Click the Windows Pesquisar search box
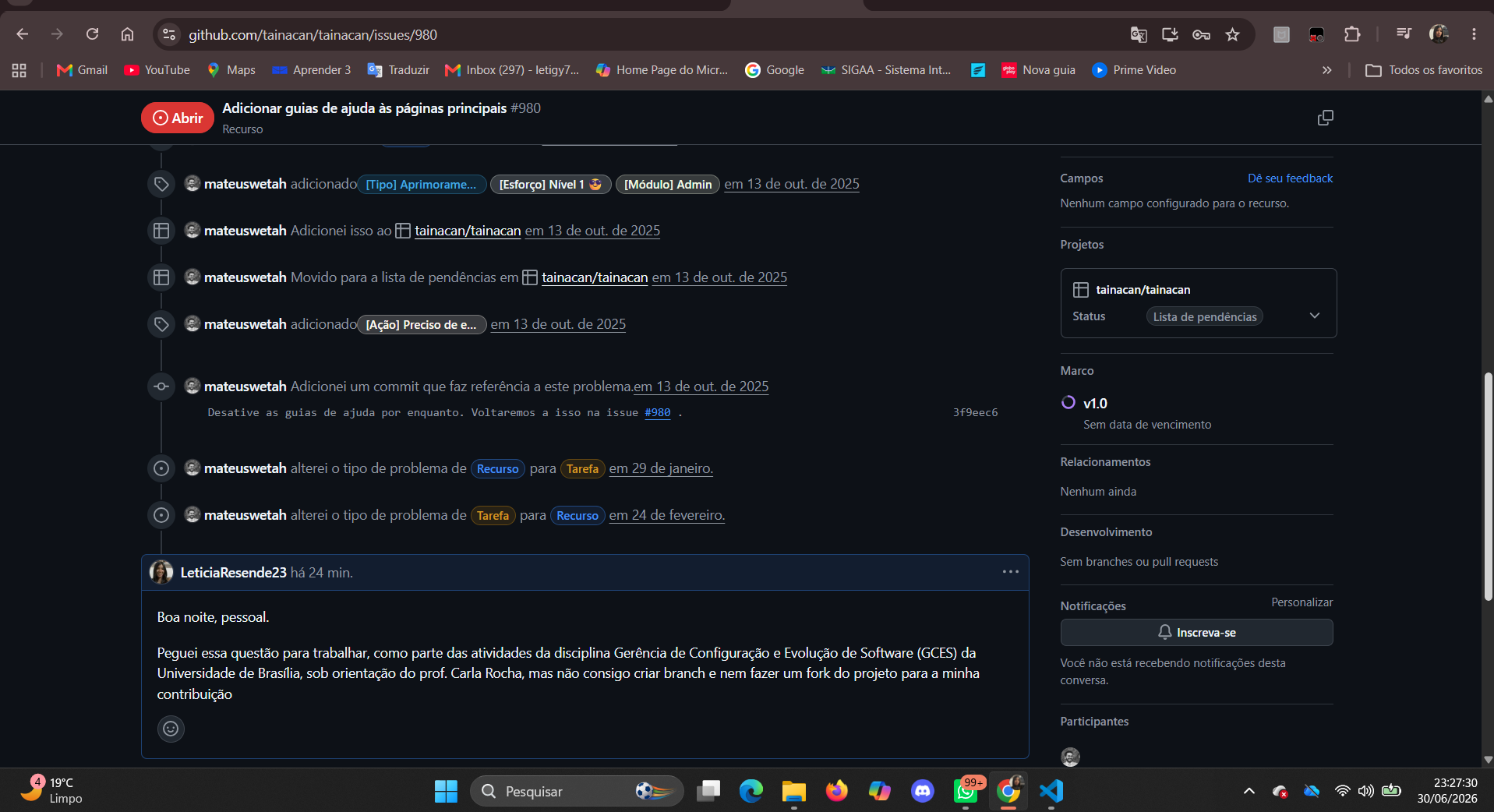Image resolution: width=1494 pixels, height=812 pixels. [x=577, y=791]
